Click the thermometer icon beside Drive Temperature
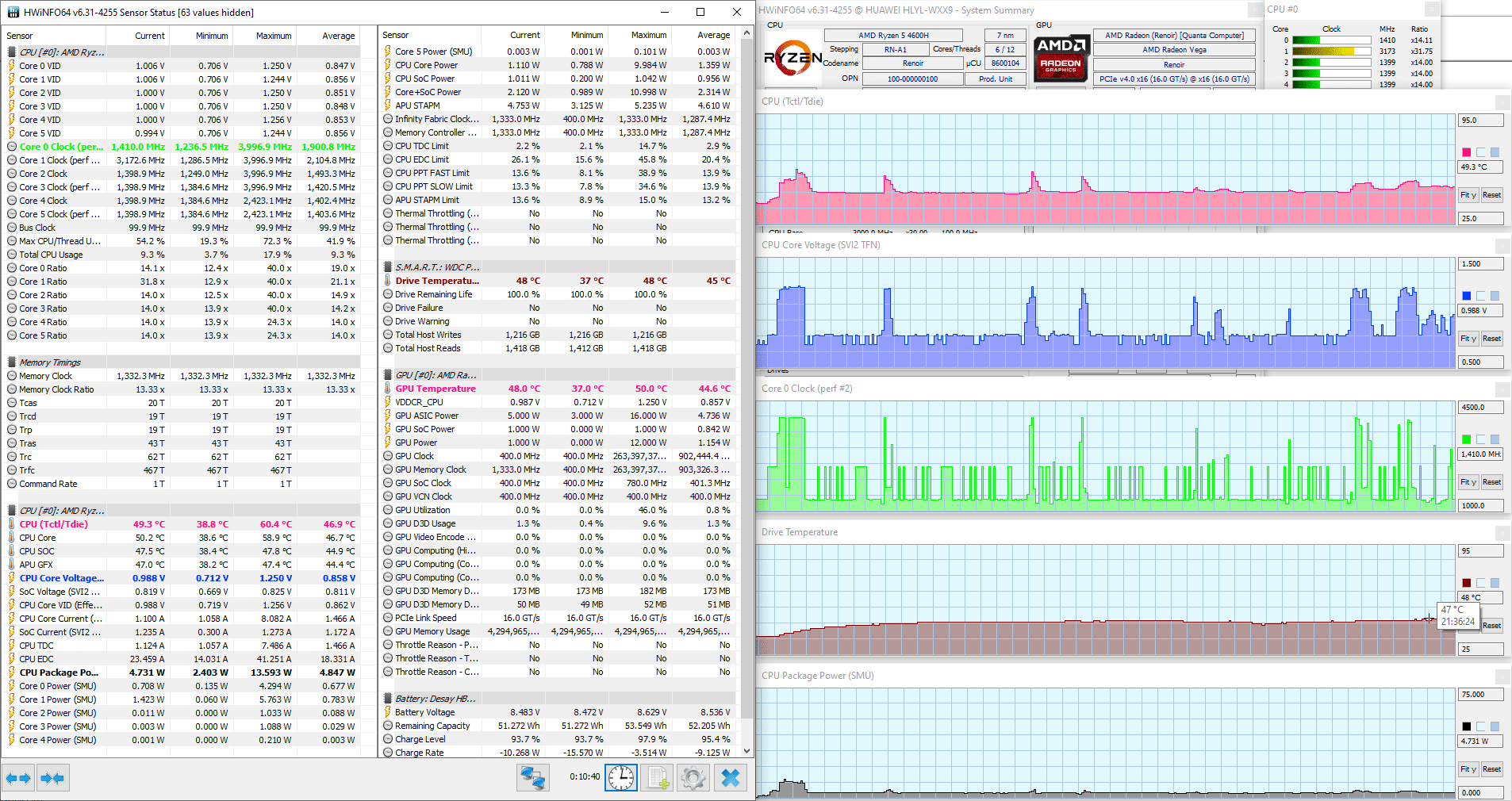The width and height of the screenshot is (1512, 801). (x=388, y=281)
